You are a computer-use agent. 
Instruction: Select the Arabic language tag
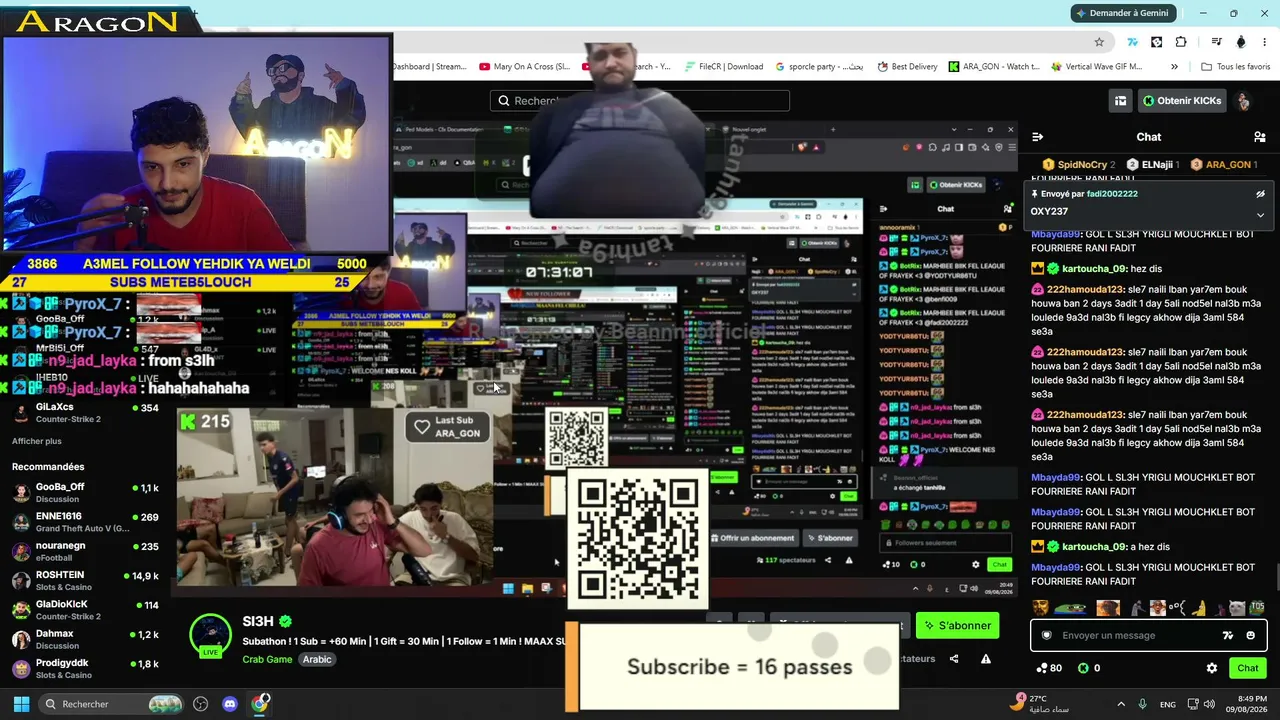tap(317, 660)
